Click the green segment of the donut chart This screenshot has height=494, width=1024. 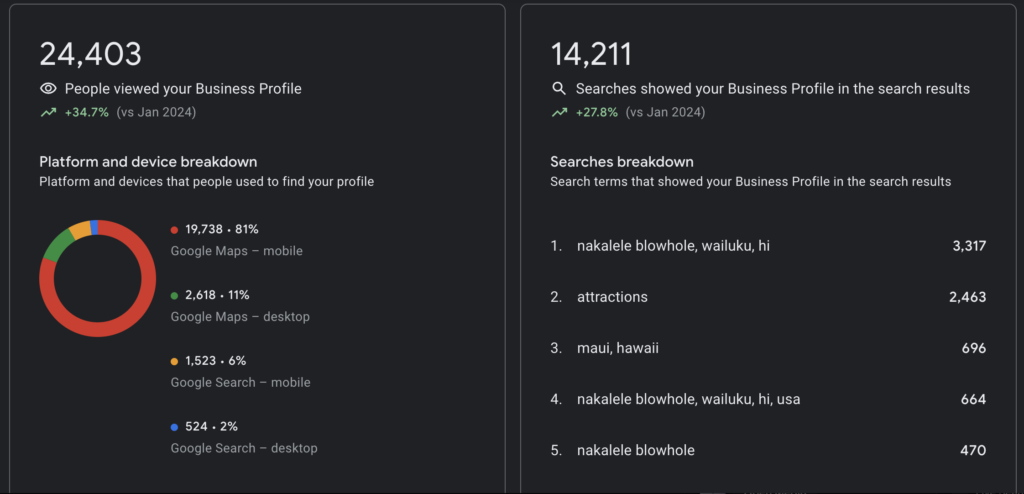point(57,246)
